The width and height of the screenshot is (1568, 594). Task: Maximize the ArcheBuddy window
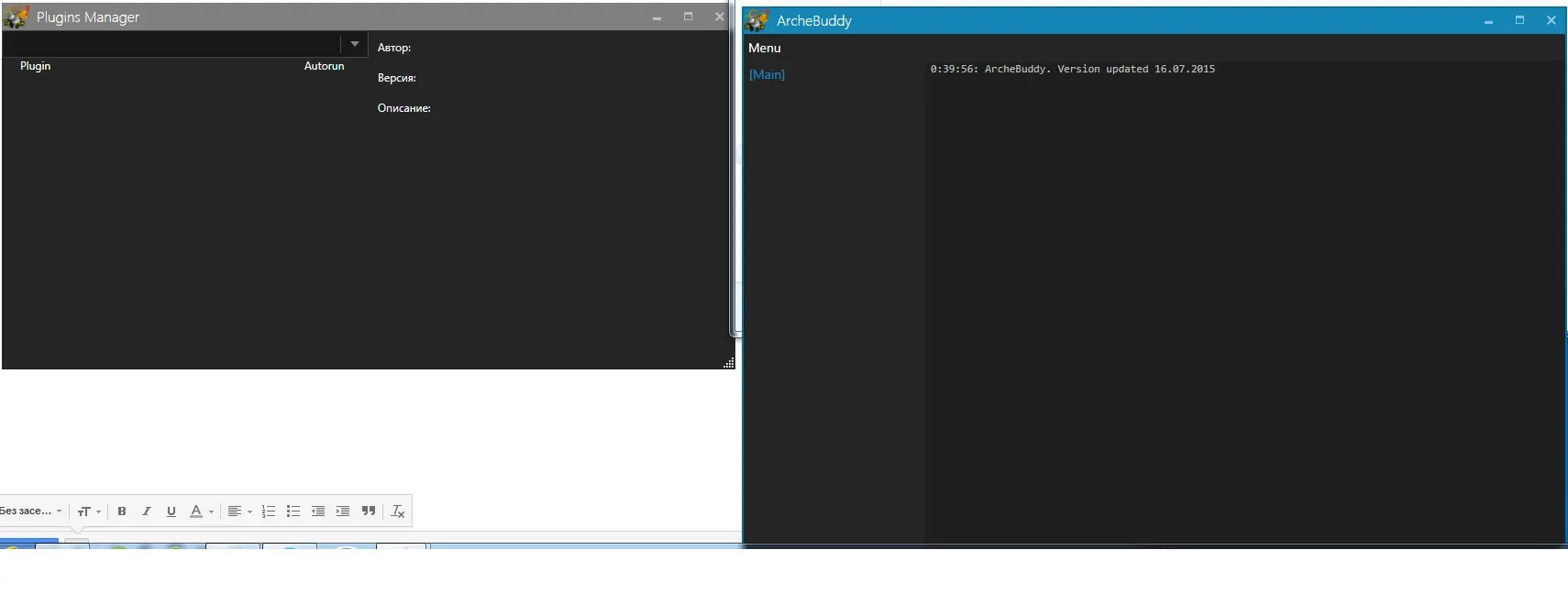tap(1519, 20)
